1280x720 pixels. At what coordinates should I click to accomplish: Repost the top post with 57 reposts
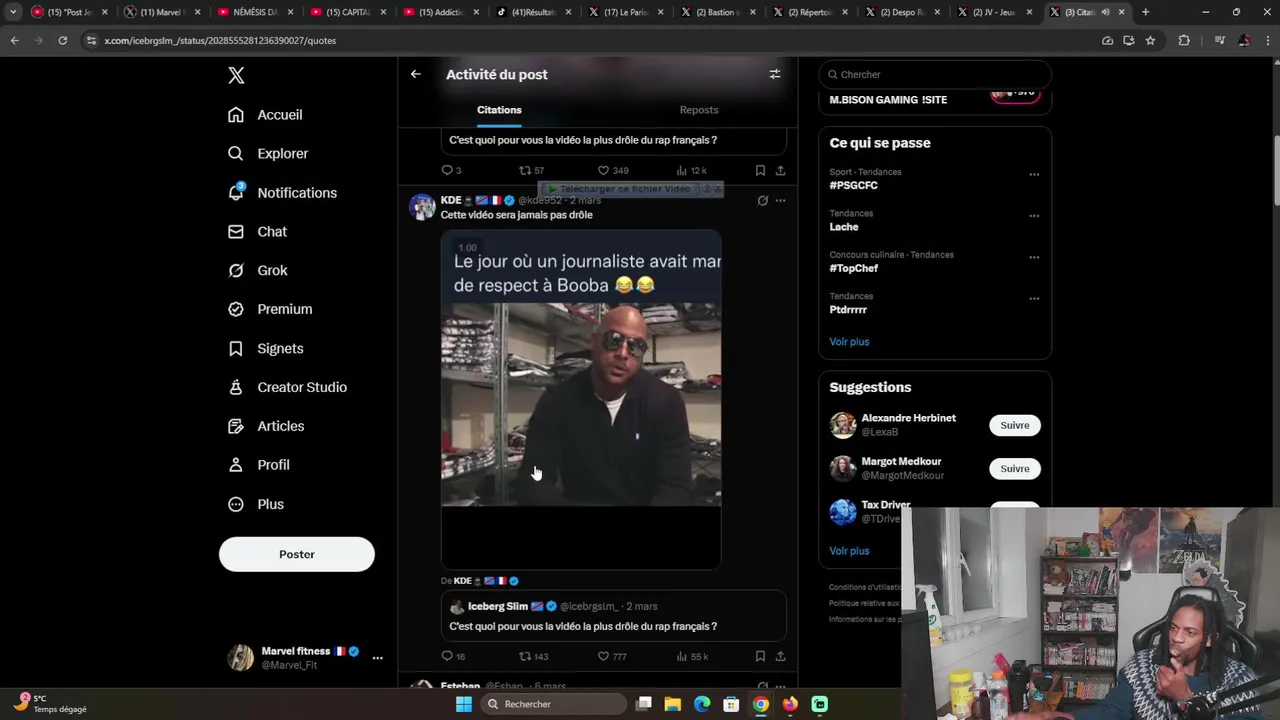tap(531, 170)
